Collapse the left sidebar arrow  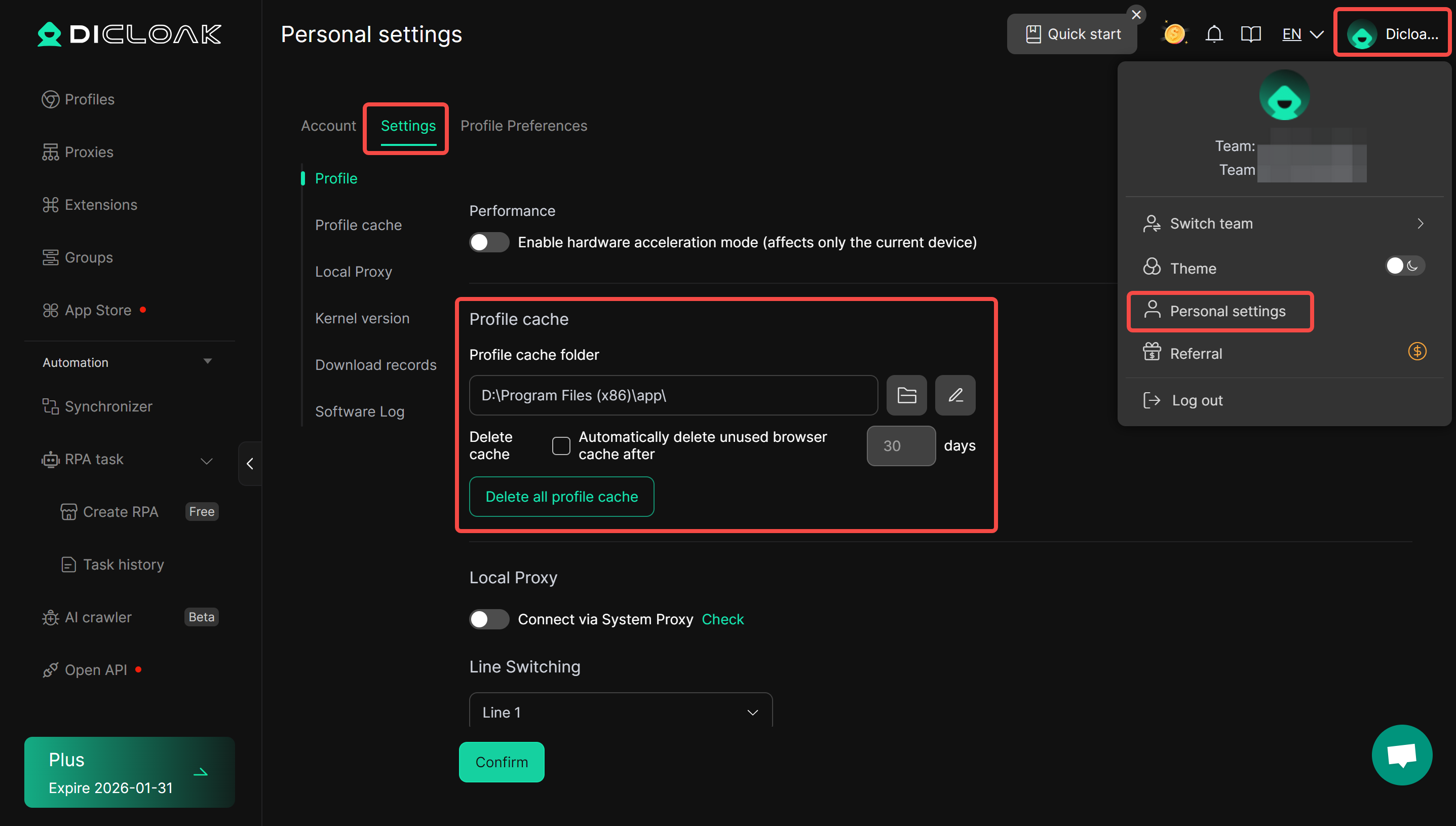(x=250, y=464)
